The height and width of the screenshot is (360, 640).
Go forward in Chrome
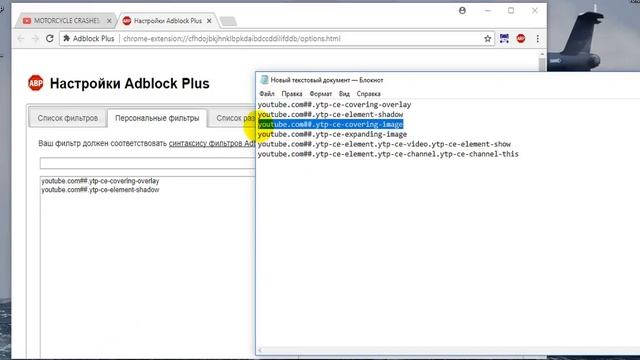[x=35, y=38]
